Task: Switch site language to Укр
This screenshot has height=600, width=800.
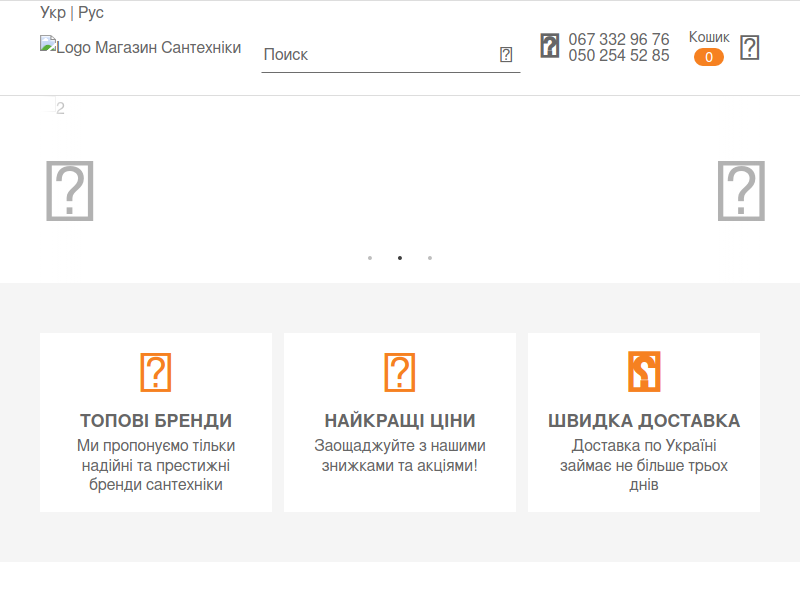Action: pyautogui.click(x=53, y=12)
